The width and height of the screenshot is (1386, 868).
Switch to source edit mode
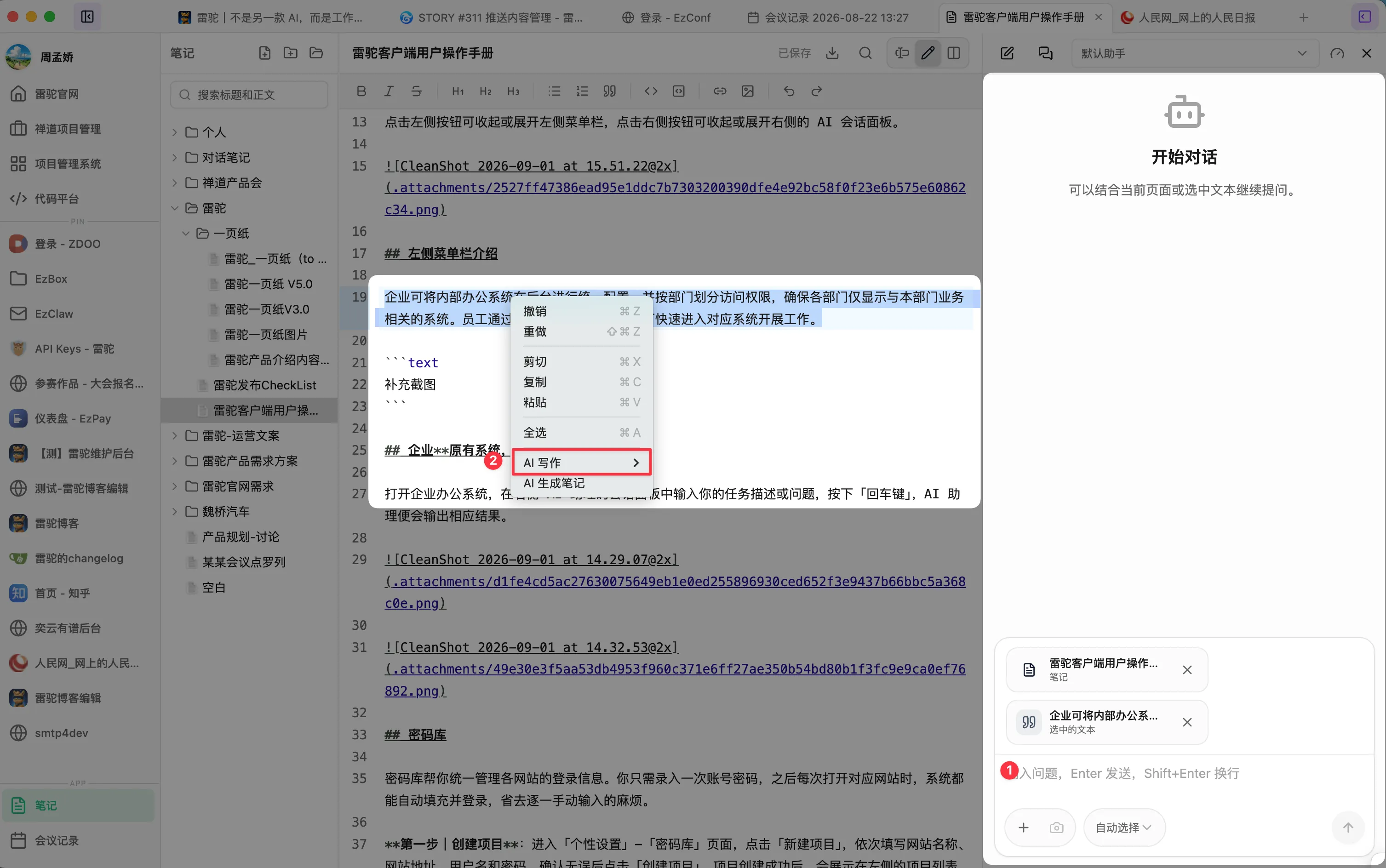928,53
